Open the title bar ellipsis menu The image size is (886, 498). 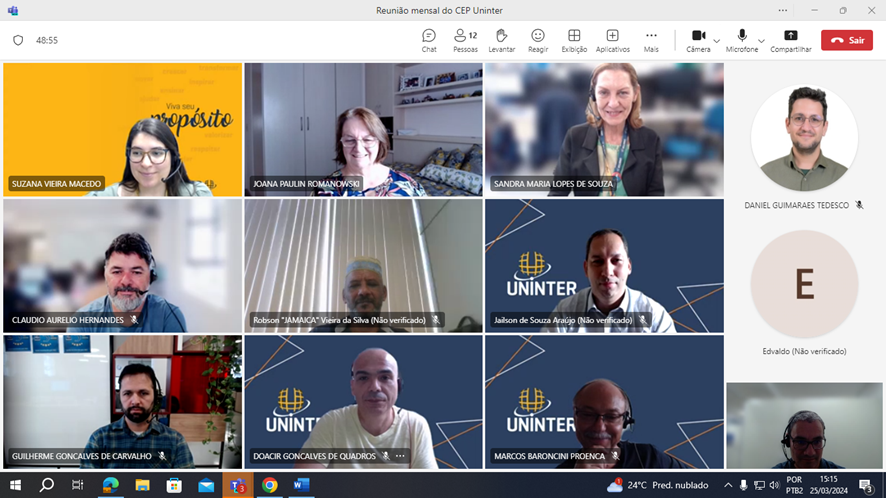(782, 10)
